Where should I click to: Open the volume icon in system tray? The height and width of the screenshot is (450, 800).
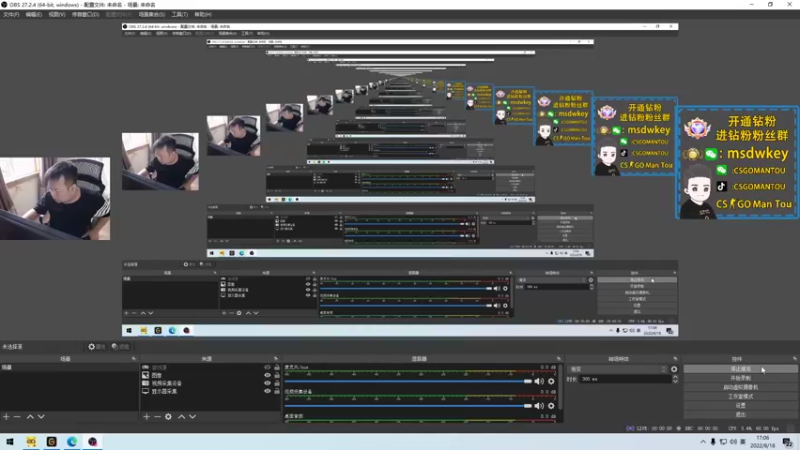pos(733,442)
